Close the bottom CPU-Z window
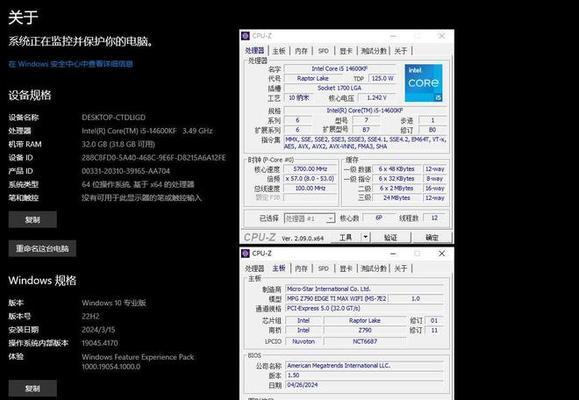 tap(441, 253)
